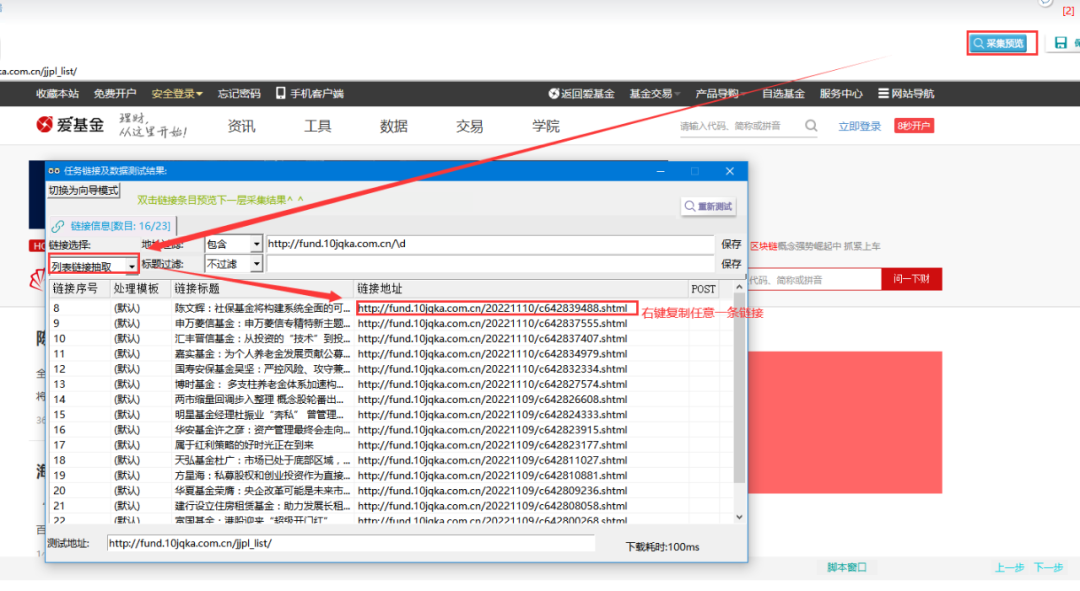Click the 问一下财 button

[x=911, y=279]
